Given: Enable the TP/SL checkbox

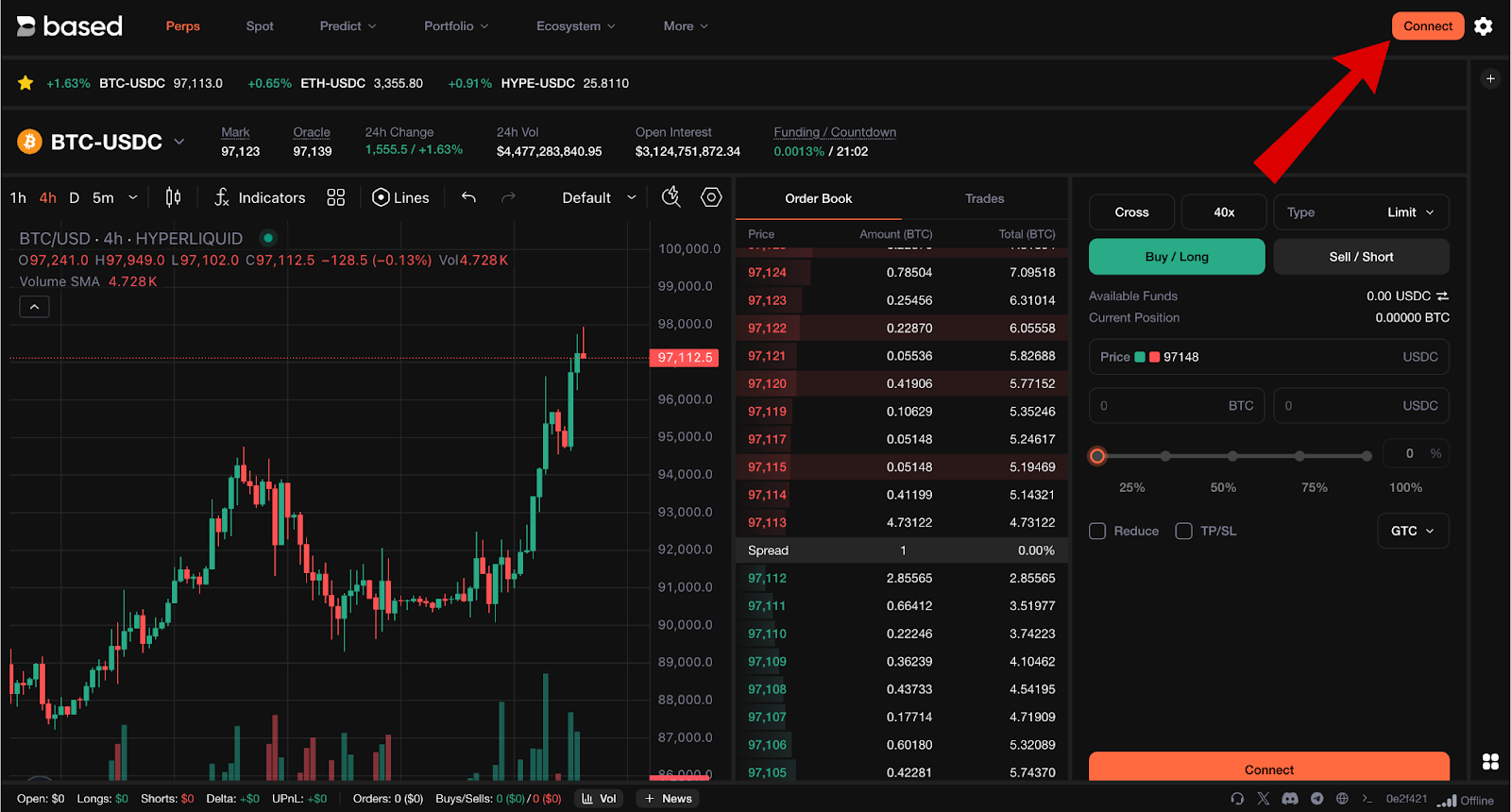Looking at the screenshot, I should point(1183,531).
